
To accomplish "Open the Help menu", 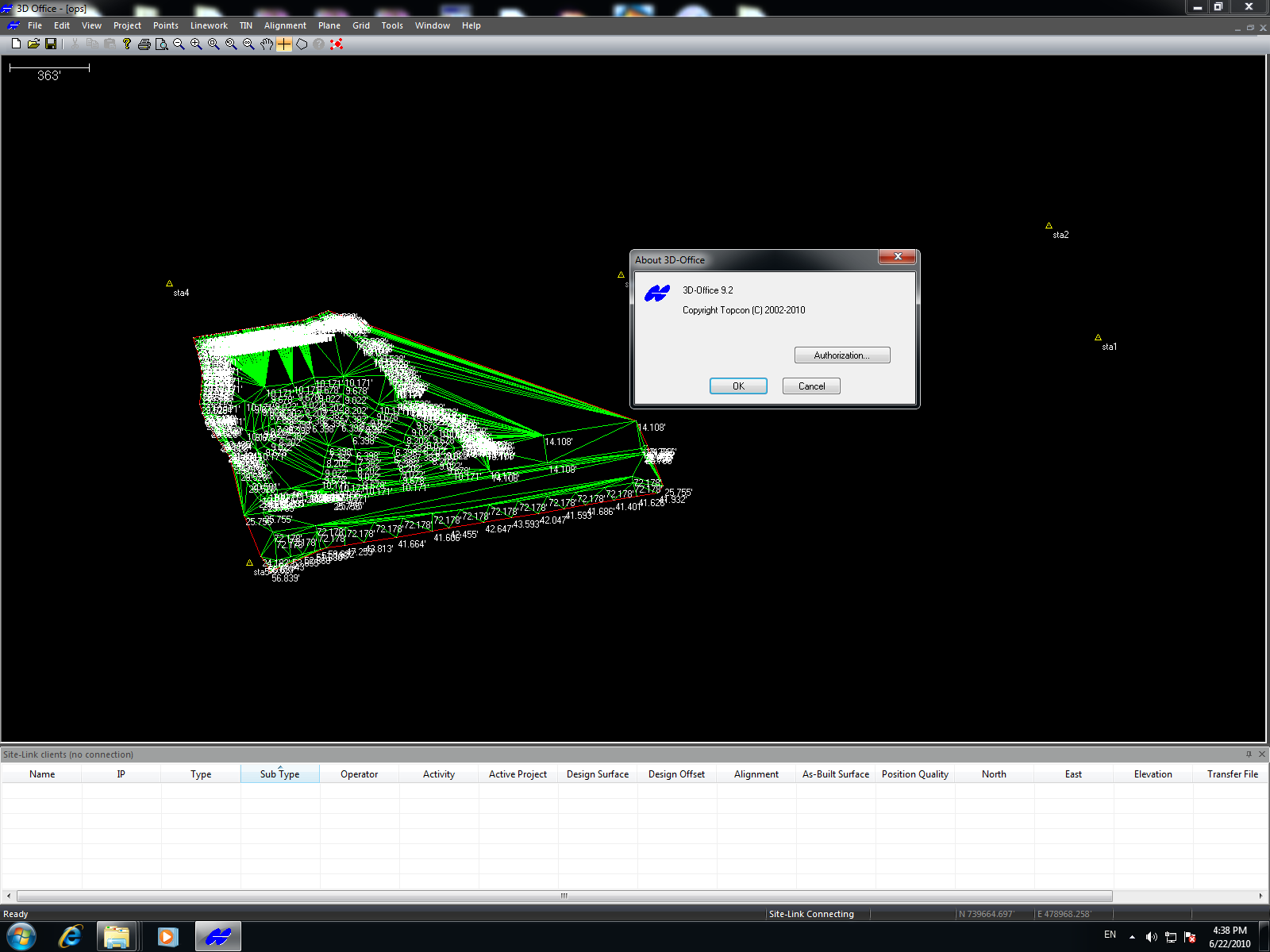I will pyautogui.click(x=471, y=25).
